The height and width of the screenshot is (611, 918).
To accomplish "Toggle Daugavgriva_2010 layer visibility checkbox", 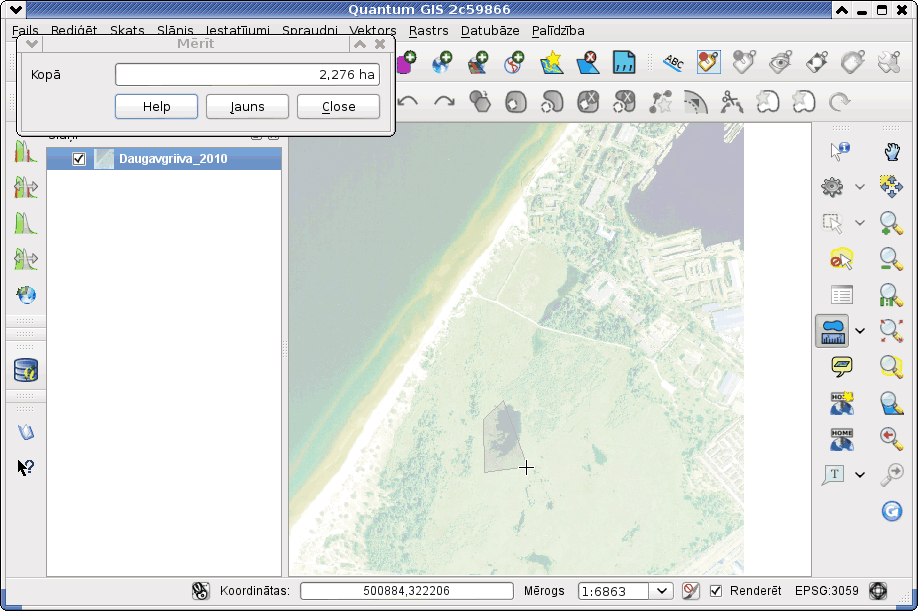I will [x=79, y=159].
